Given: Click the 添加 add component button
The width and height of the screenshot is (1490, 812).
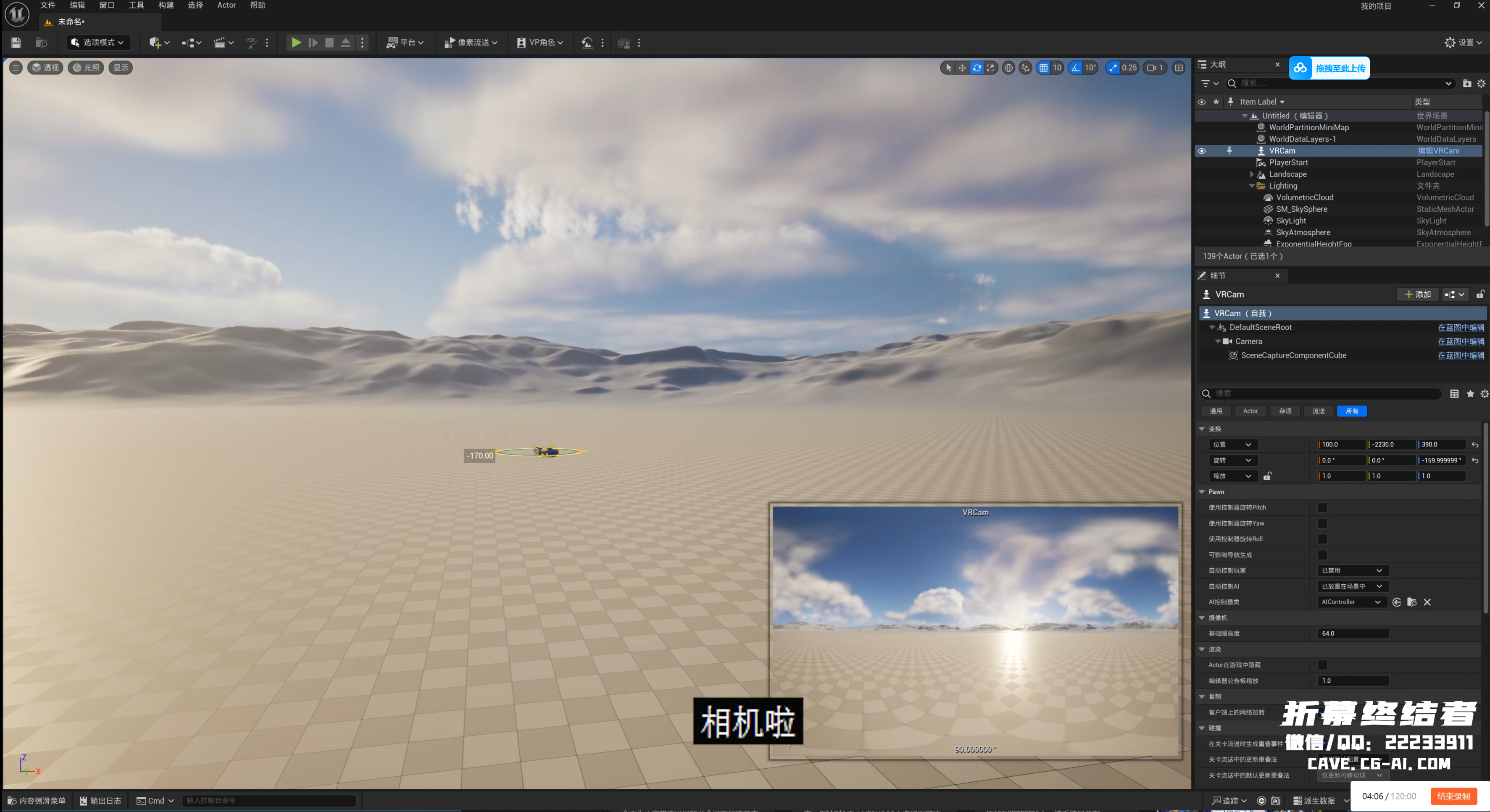Looking at the screenshot, I should [1418, 294].
